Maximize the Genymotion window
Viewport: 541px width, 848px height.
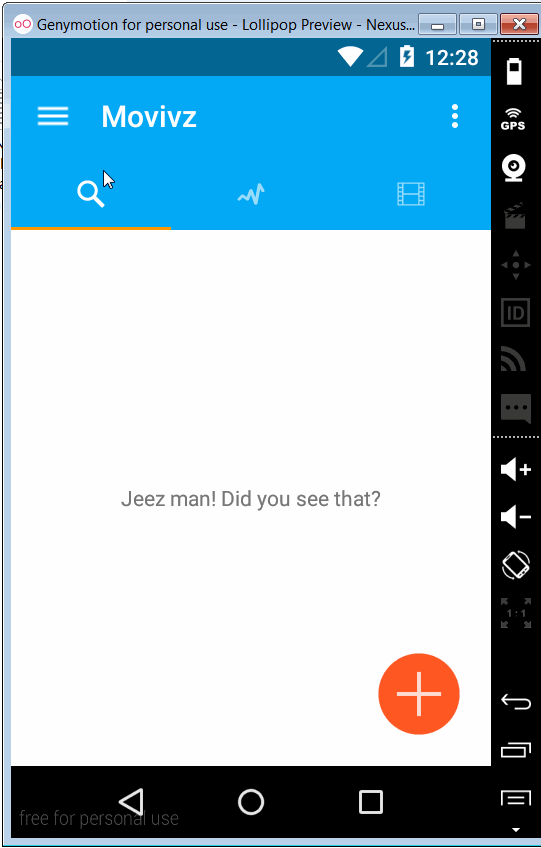(x=478, y=24)
